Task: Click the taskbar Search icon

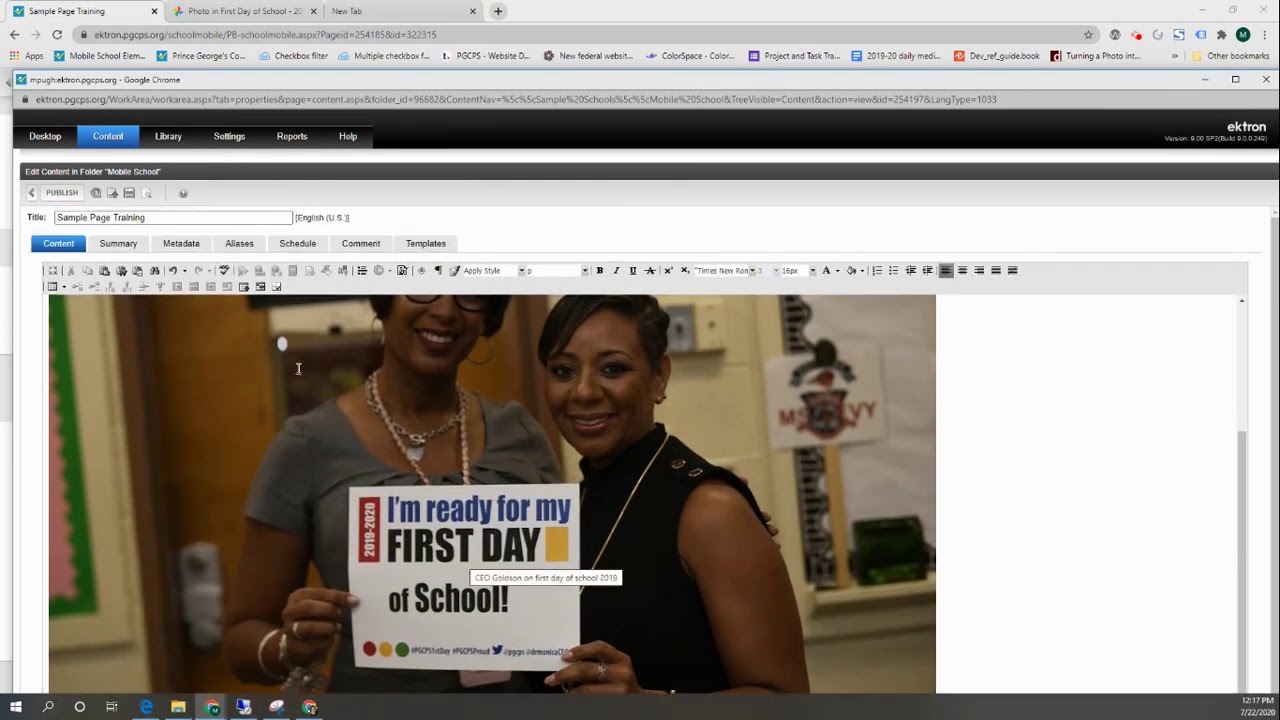Action: [x=47, y=707]
